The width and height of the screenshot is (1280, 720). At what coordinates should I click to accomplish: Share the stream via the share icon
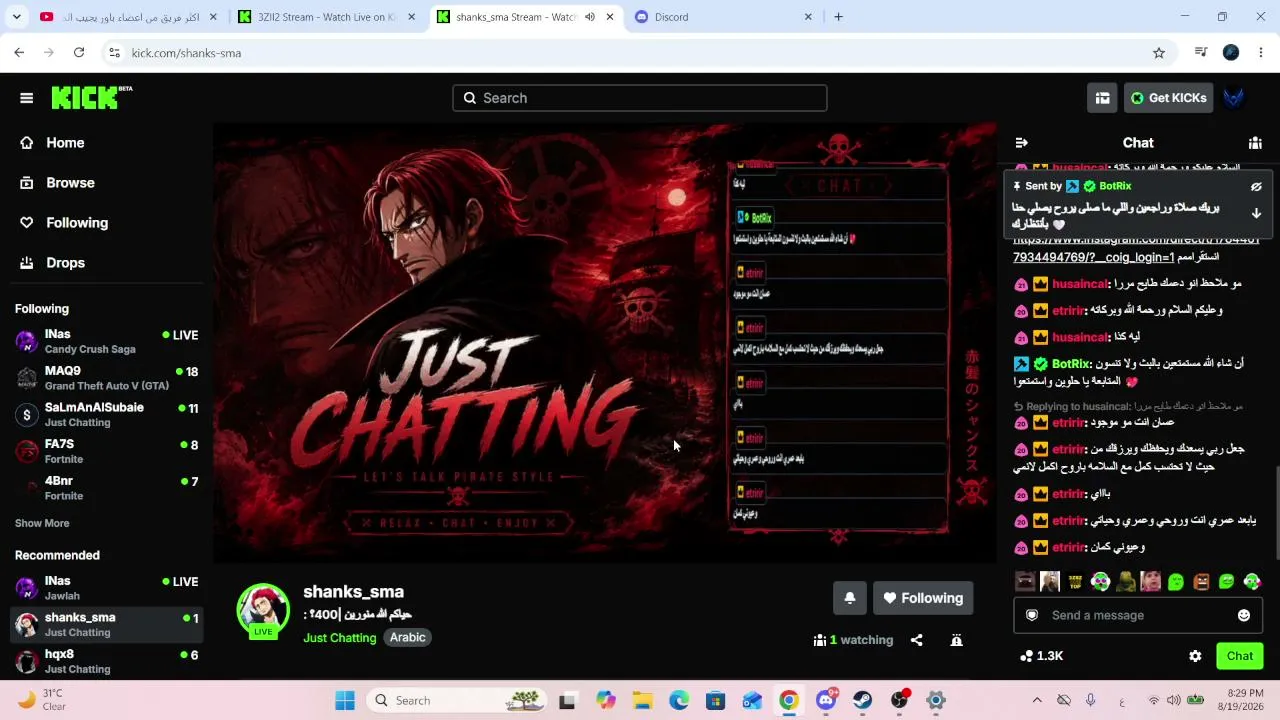click(917, 640)
